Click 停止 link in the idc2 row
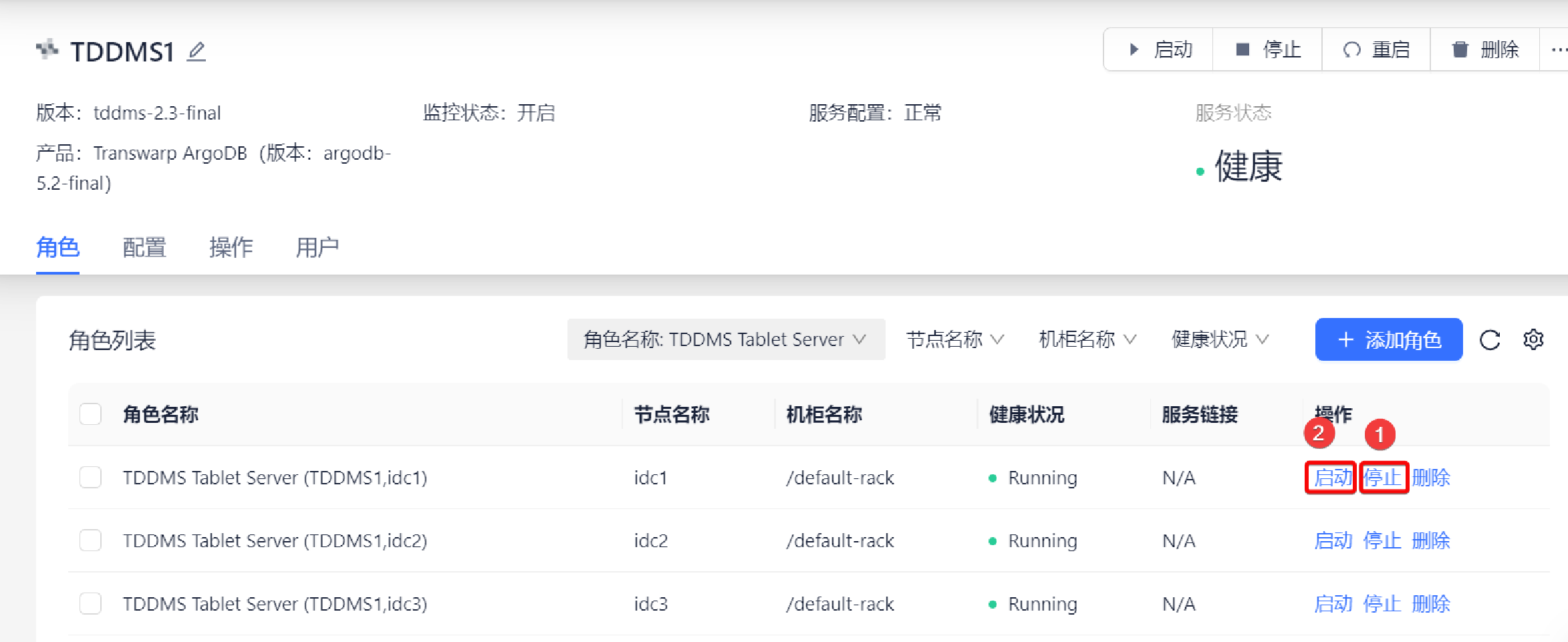Viewport: 1568px width, 642px height. click(x=1382, y=540)
